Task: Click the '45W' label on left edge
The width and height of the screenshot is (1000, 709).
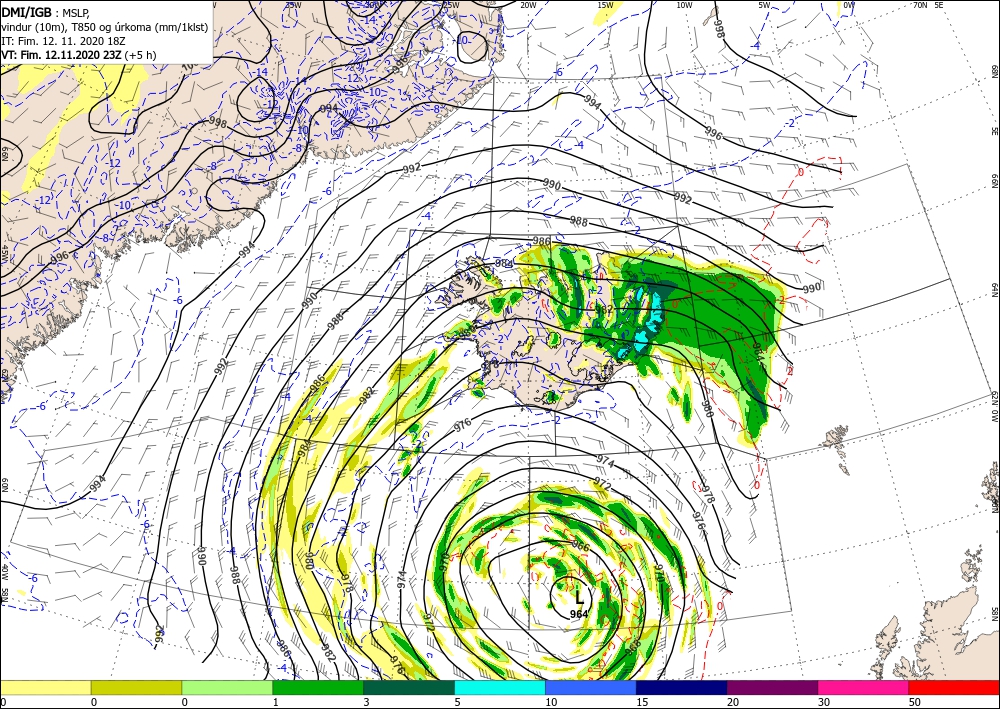Action: 4,253
